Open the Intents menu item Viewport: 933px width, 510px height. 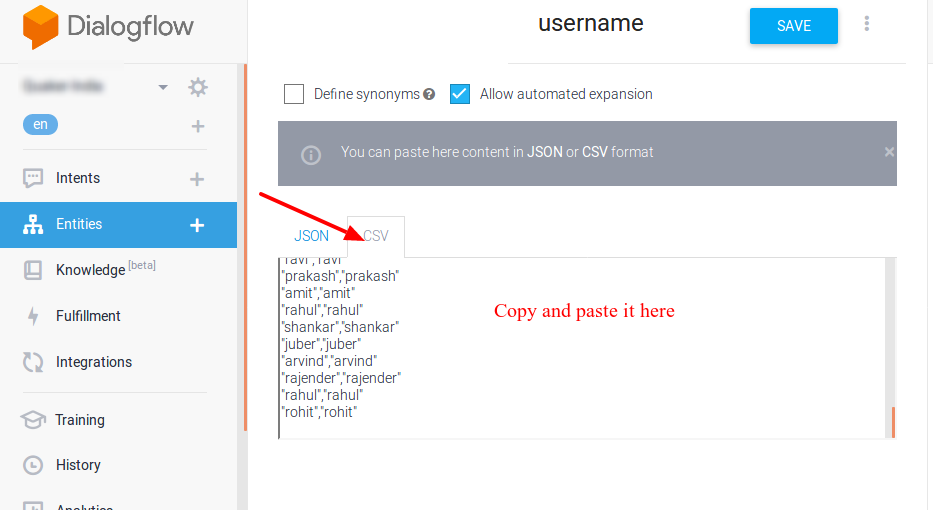coord(77,178)
